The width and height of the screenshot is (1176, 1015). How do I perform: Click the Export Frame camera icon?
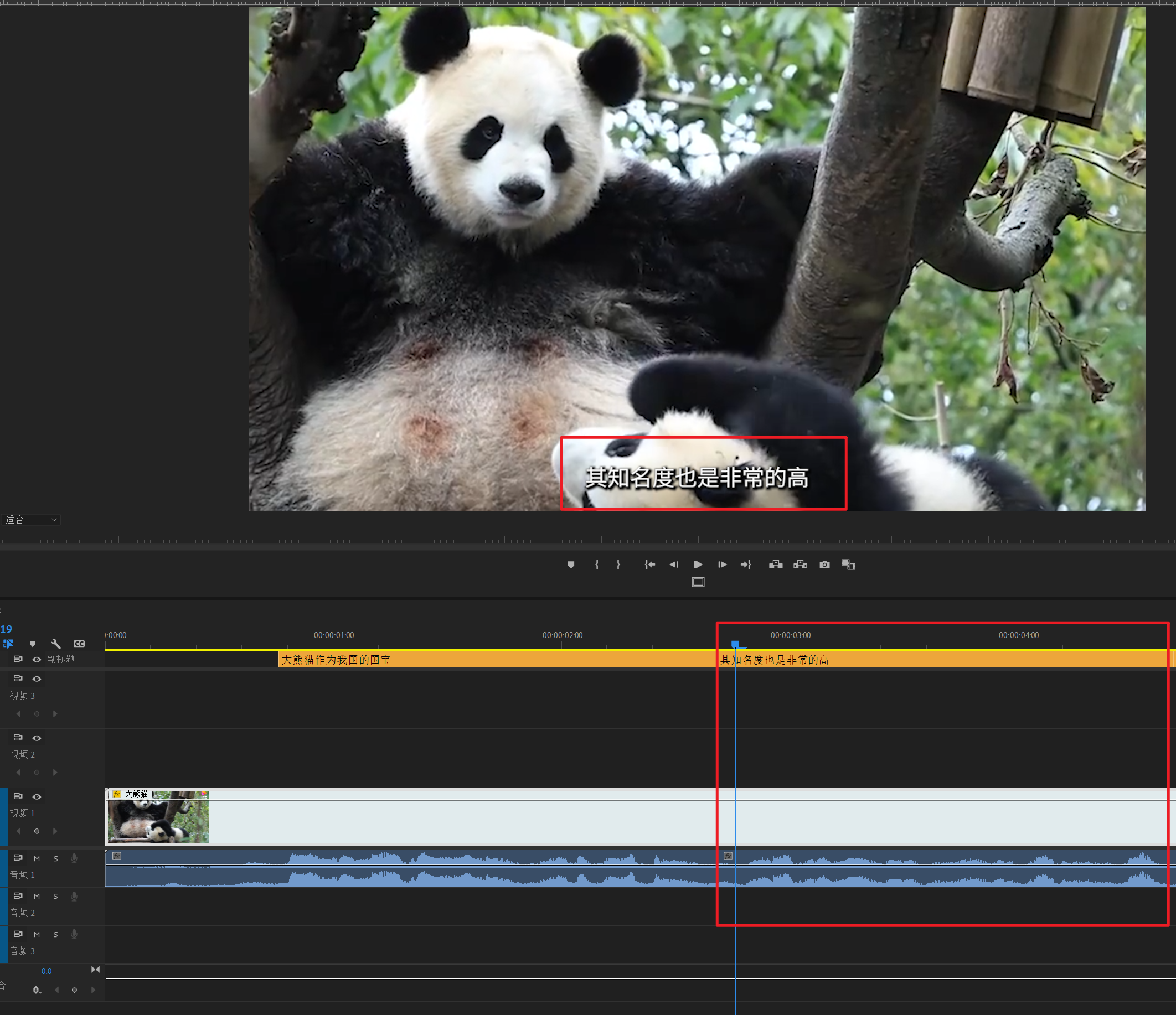824,565
